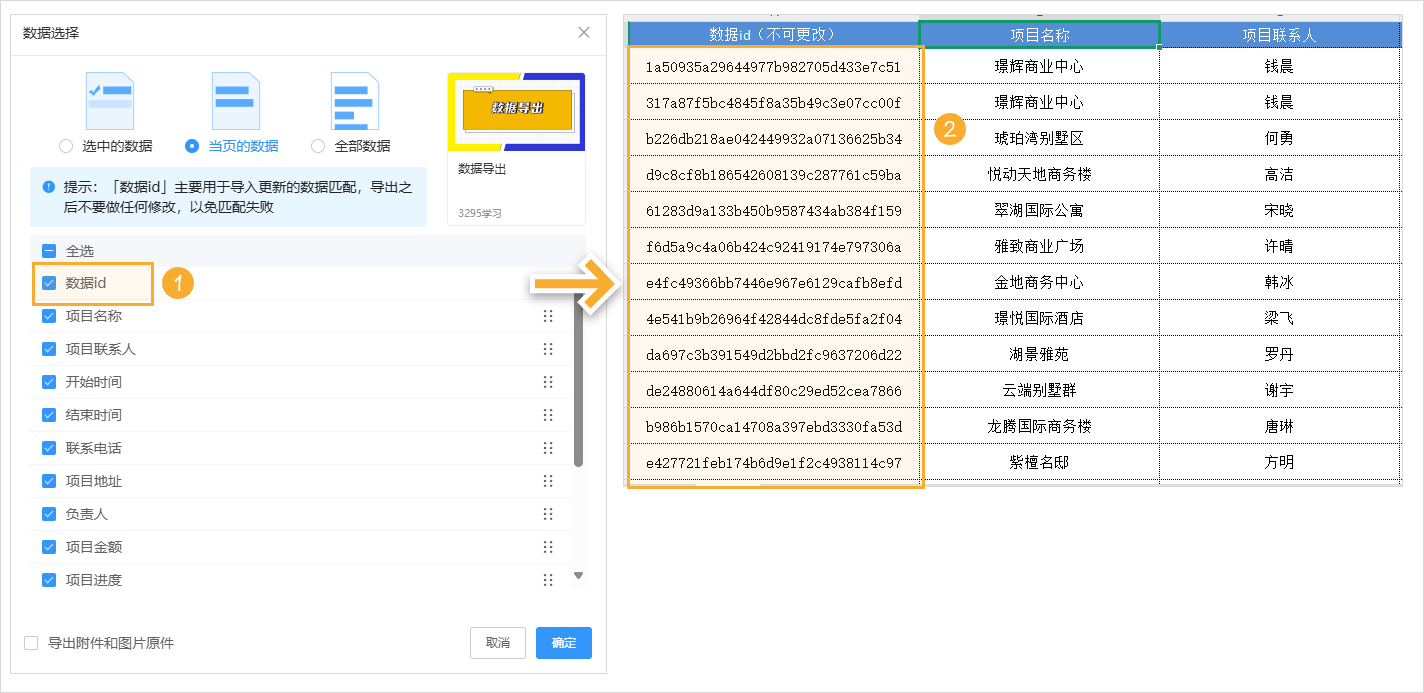1424x693 pixels.
Task: Uncheck the 数据id field checkbox
Action: (49, 283)
